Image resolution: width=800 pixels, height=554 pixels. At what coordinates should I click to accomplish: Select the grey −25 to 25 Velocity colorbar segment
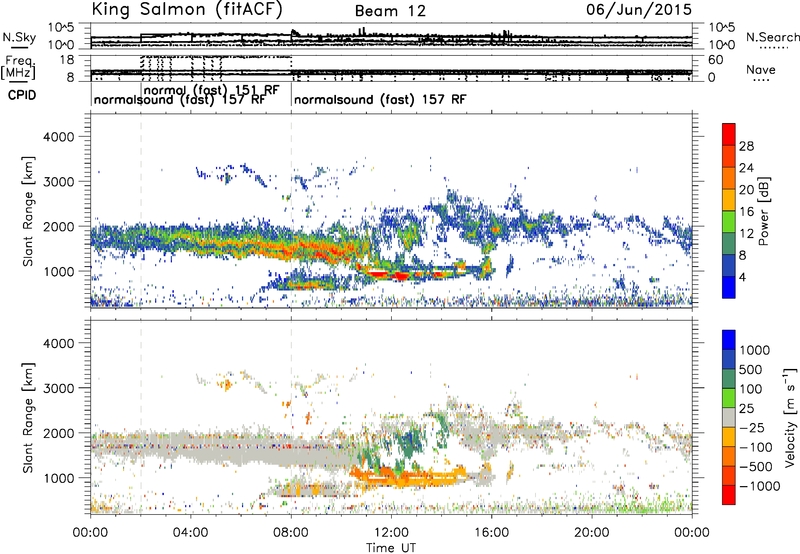[729, 418]
